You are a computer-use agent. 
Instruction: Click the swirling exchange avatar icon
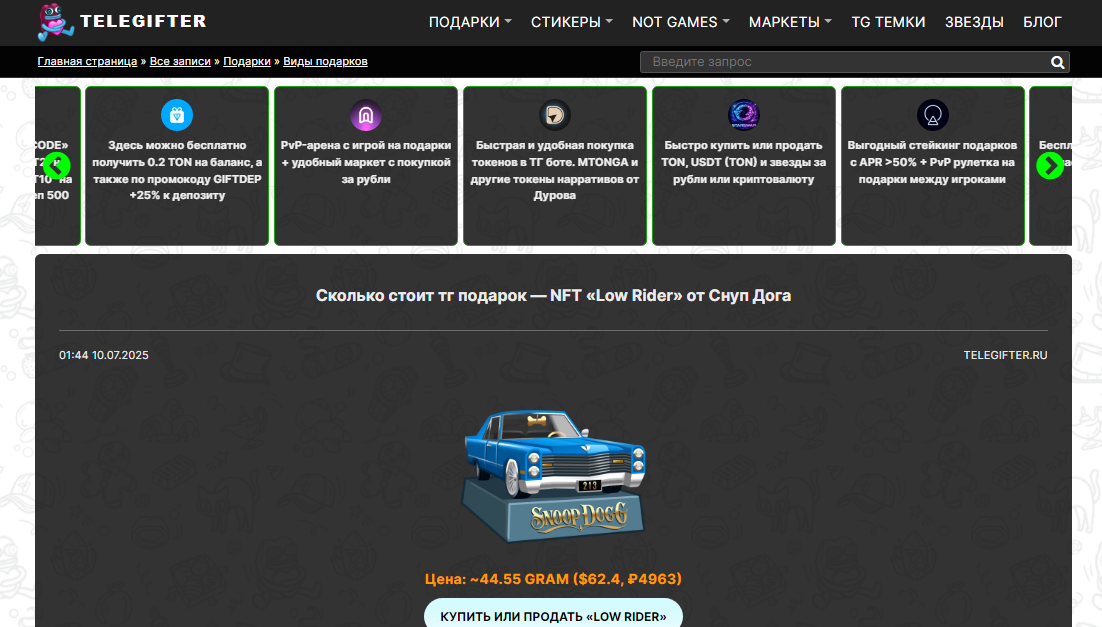click(x=744, y=115)
